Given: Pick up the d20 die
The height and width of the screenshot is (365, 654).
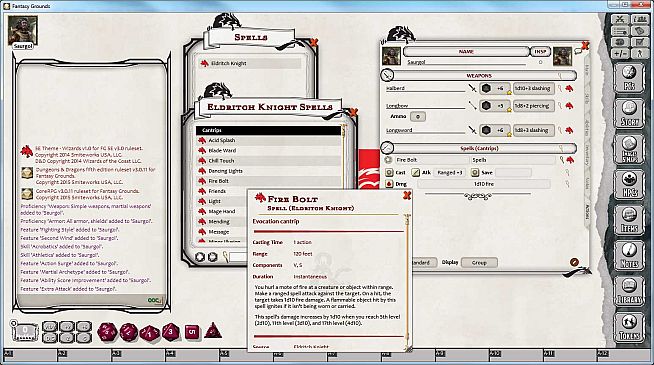Looking at the screenshot, I should (x=107, y=332).
